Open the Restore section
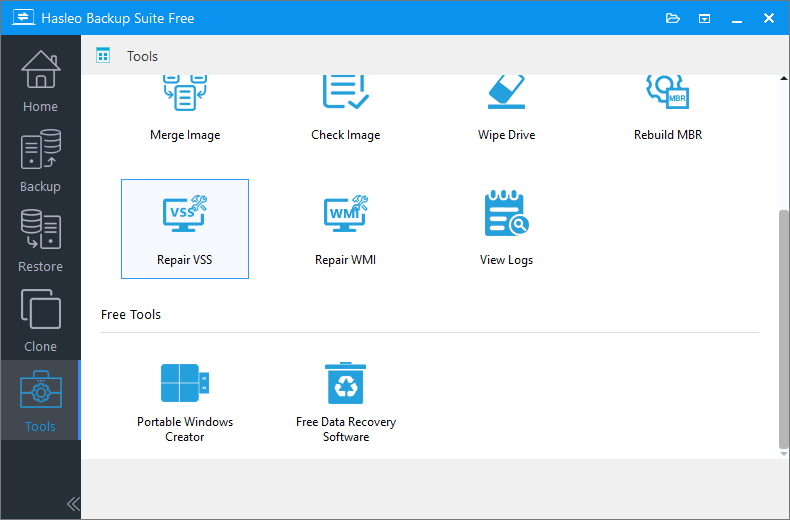The image size is (790, 520). point(40,241)
